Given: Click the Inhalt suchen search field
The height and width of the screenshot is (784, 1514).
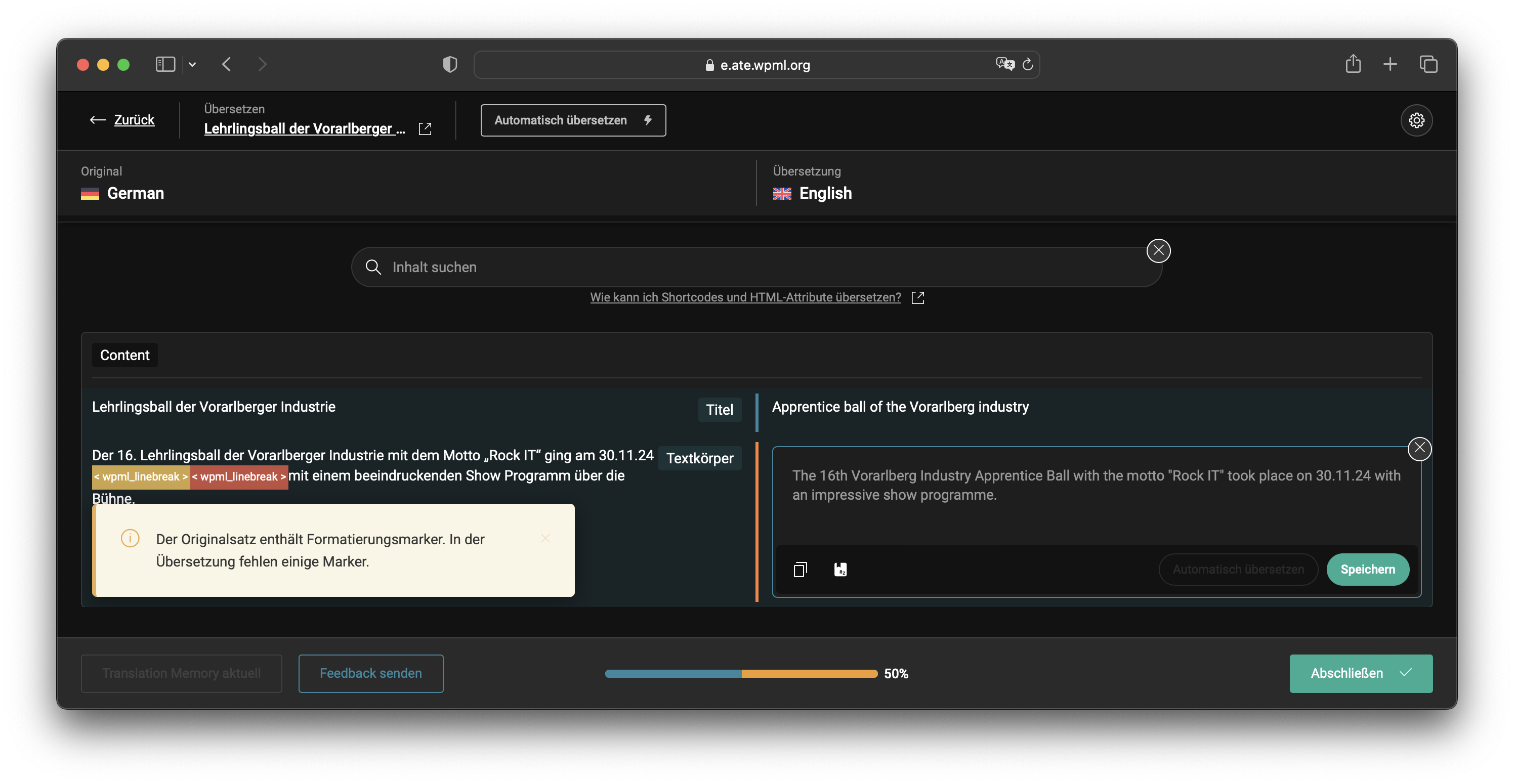Looking at the screenshot, I should 756,268.
